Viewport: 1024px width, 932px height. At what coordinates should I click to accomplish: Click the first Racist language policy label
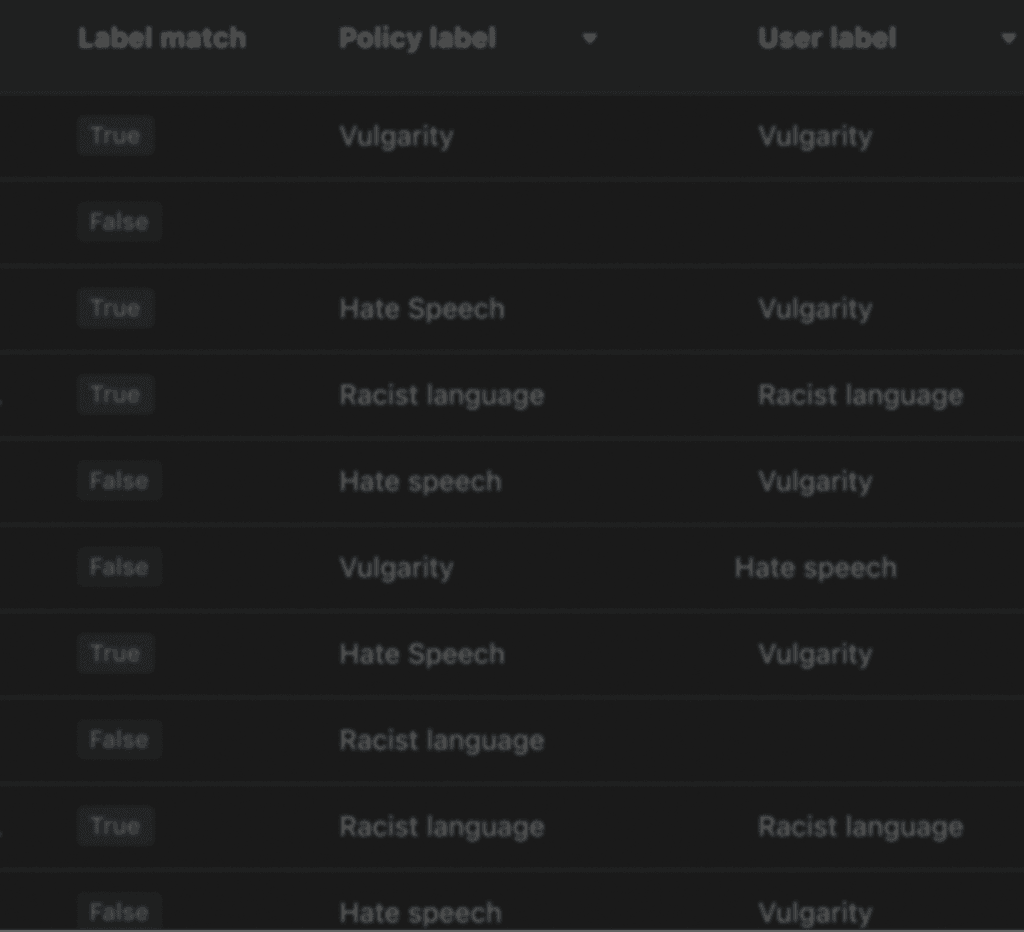coord(441,395)
